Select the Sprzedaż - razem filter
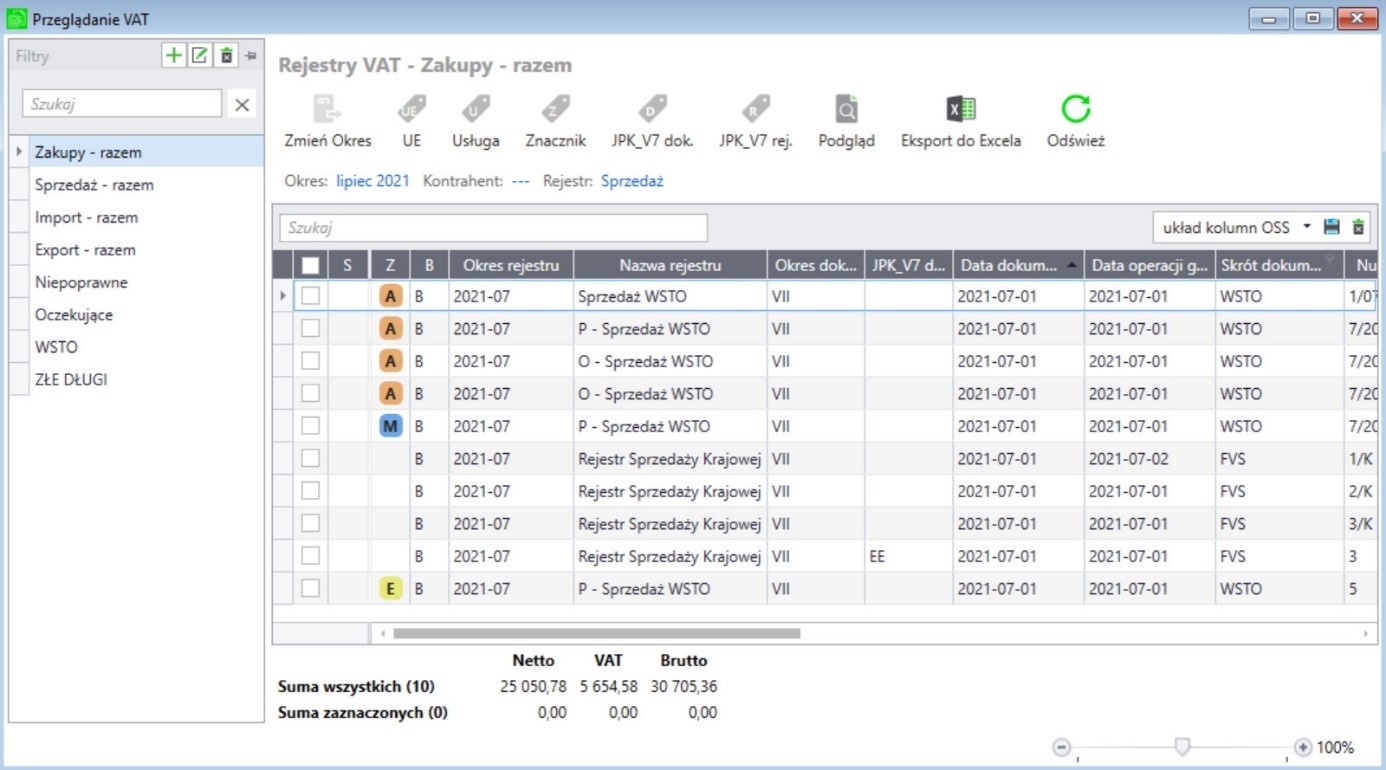This screenshot has width=1386, height=770. [94, 185]
